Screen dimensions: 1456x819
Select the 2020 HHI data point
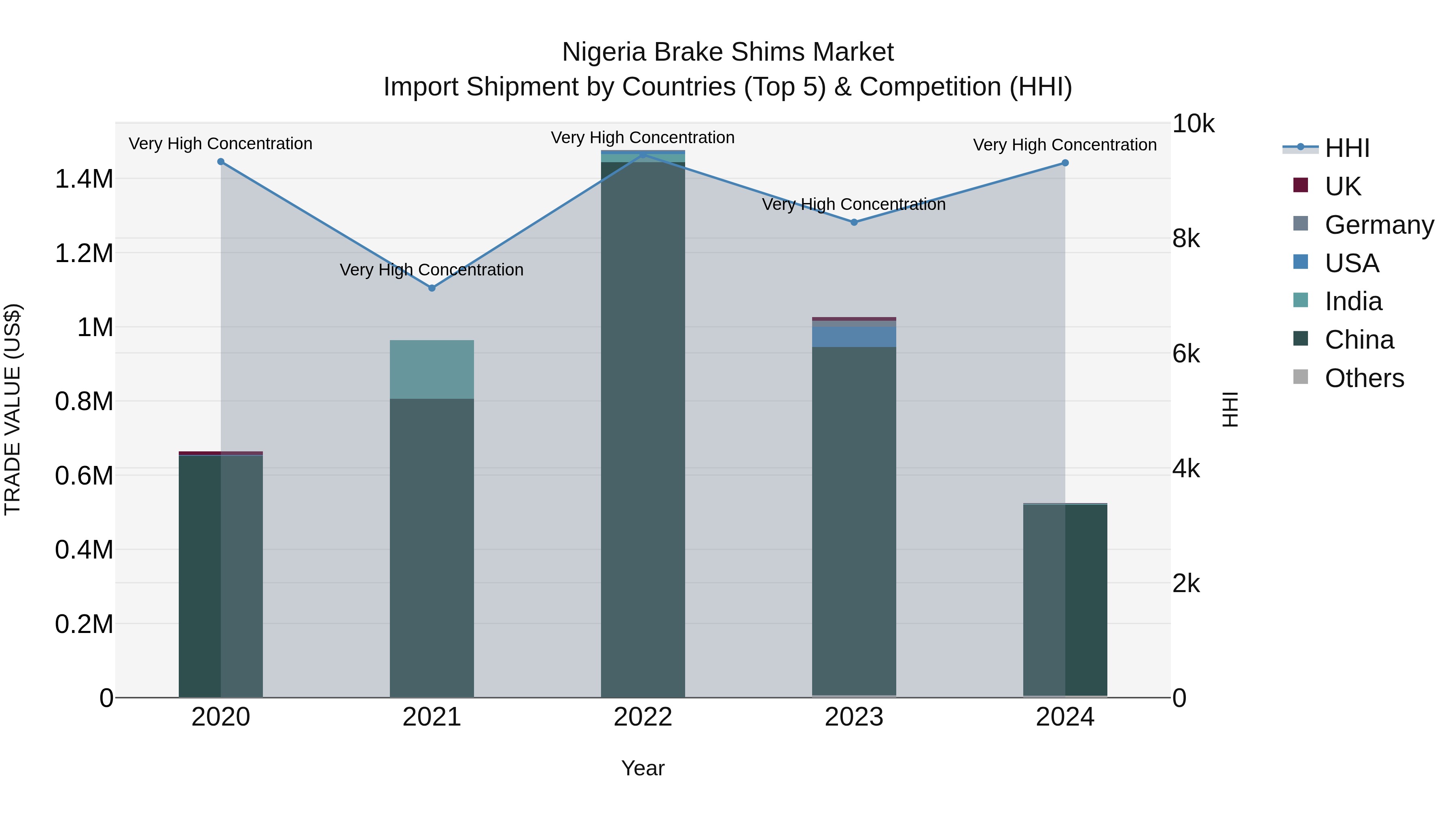(x=221, y=162)
